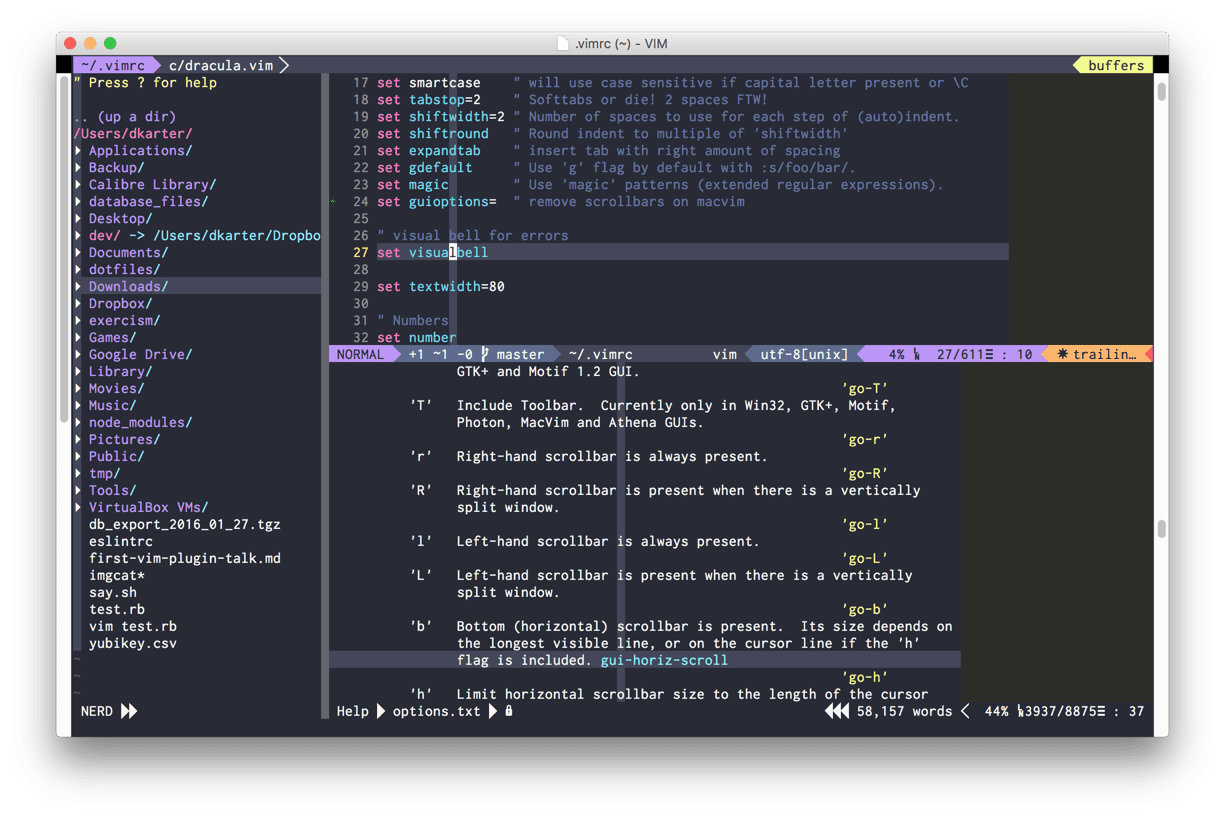Click the options.txt filename in help statusline
Image resolution: width=1225 pixels, height=817 pixels.
436,712
